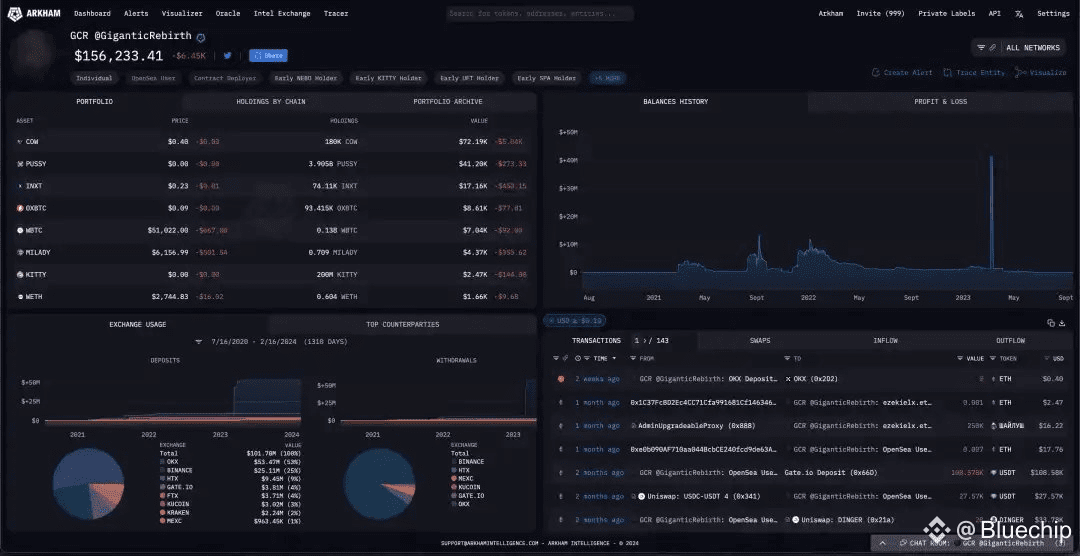1080x556 pixels.
Task: Click the OKX transaction red chain icon
Action: [x=561, y=379]
